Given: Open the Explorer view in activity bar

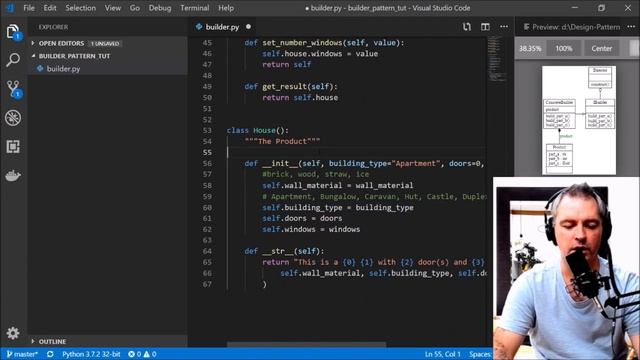Looking at the screenshot, I should 13,32.
